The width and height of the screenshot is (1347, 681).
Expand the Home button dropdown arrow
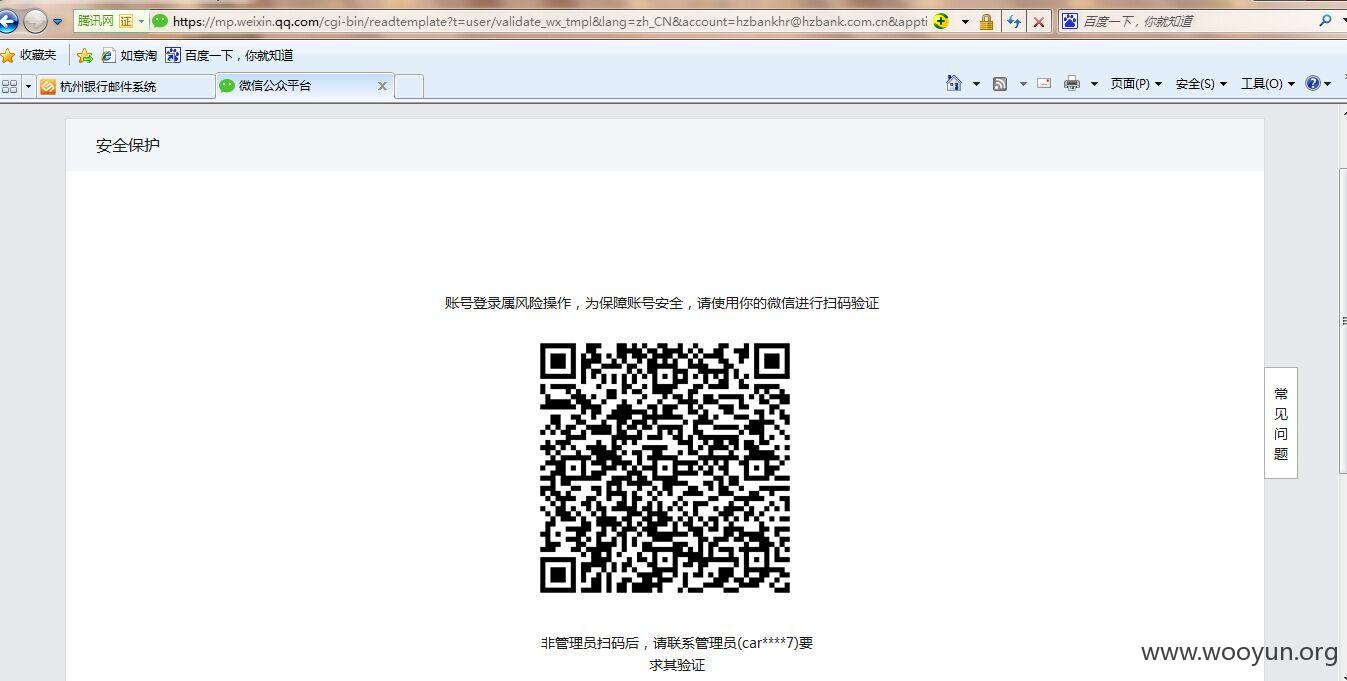[x=976, y=84]
